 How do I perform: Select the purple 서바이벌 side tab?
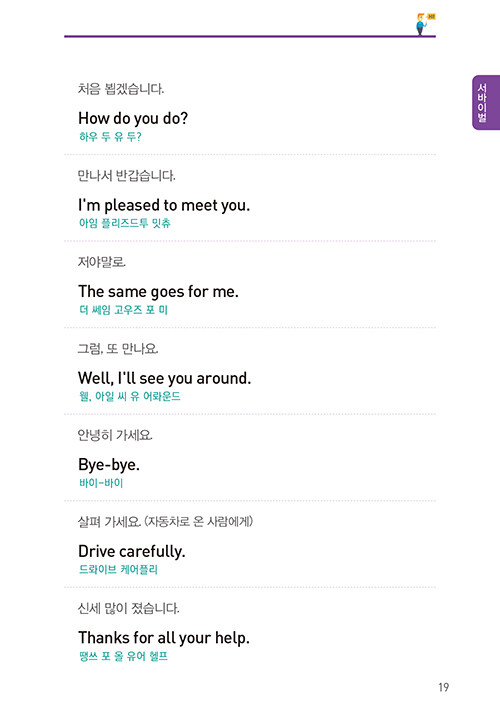(x=486, y=103)
